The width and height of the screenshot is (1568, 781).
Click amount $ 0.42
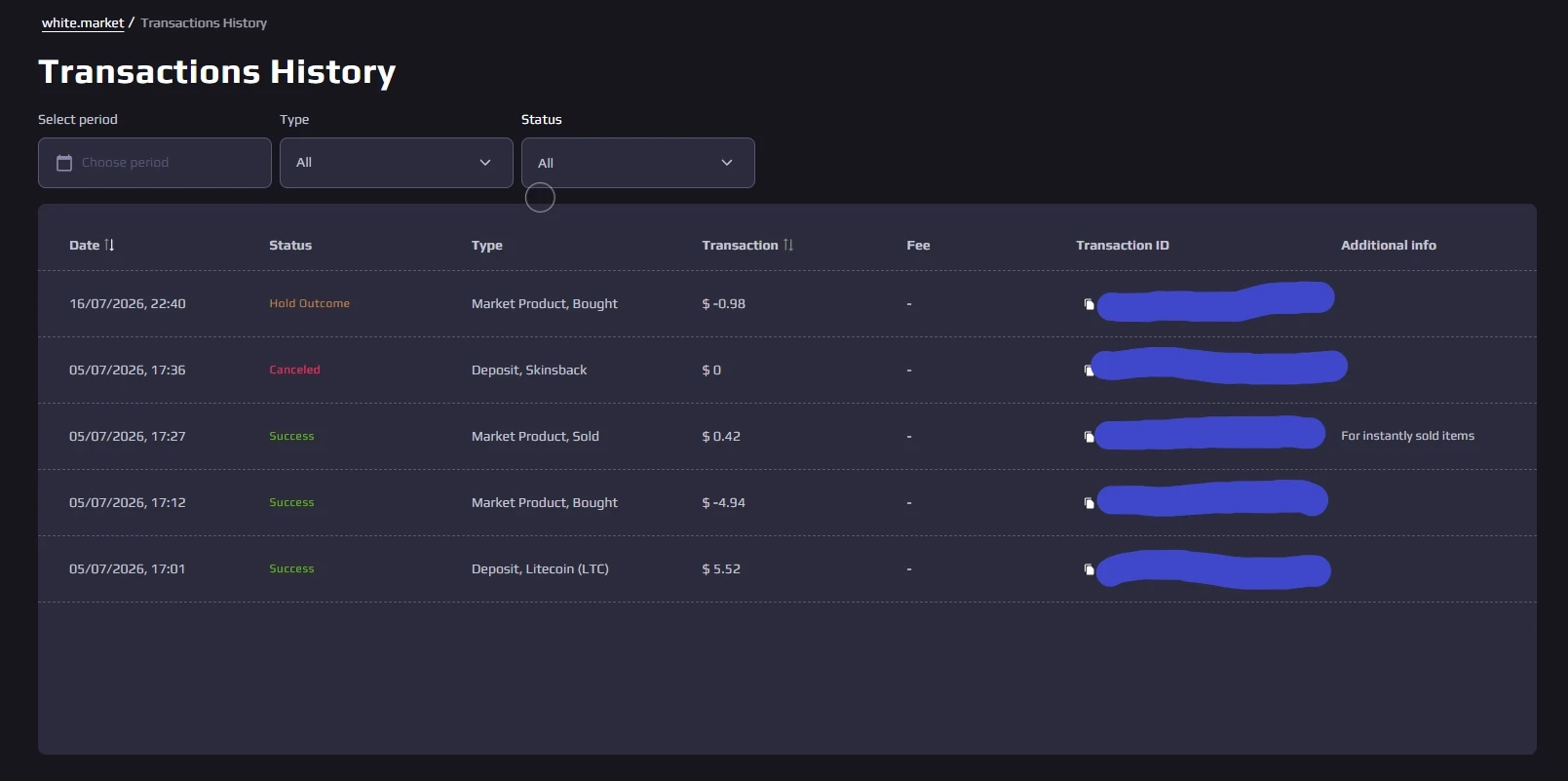[x=721, y=436]
